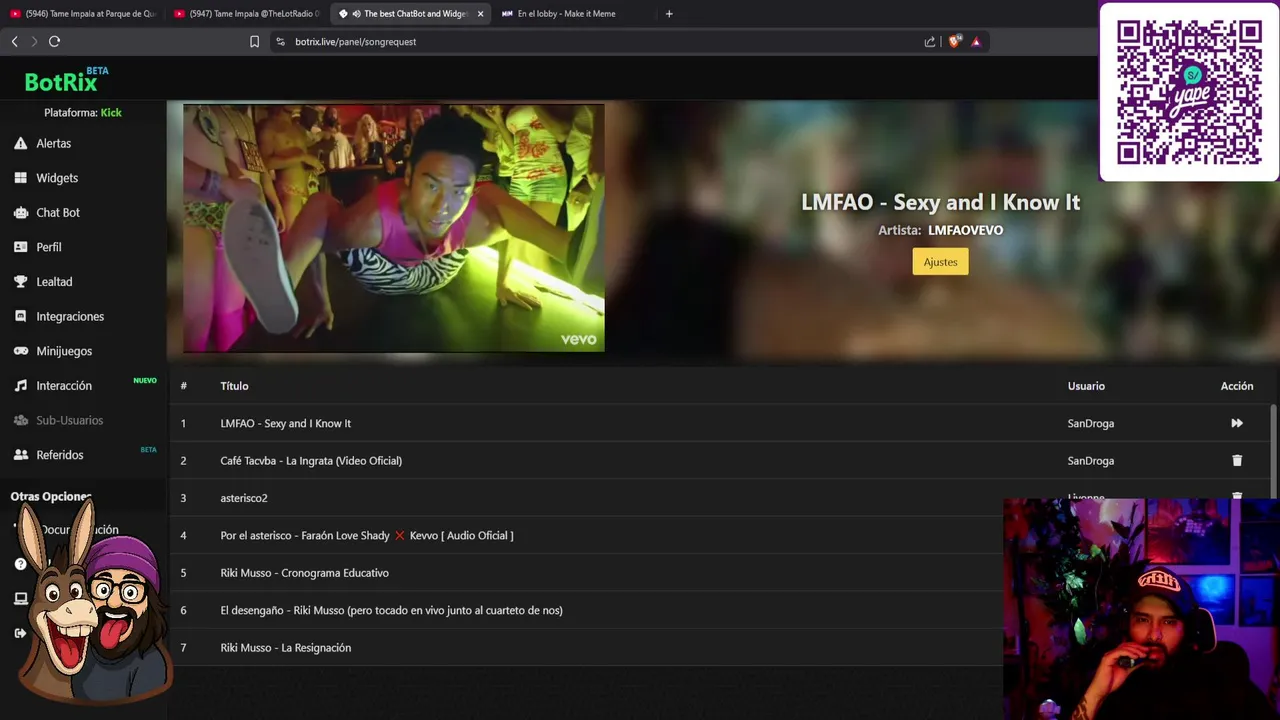Open the Perfil ID card icon
This screenshot has height=720, width=1280.
click(x=20, y=247)
